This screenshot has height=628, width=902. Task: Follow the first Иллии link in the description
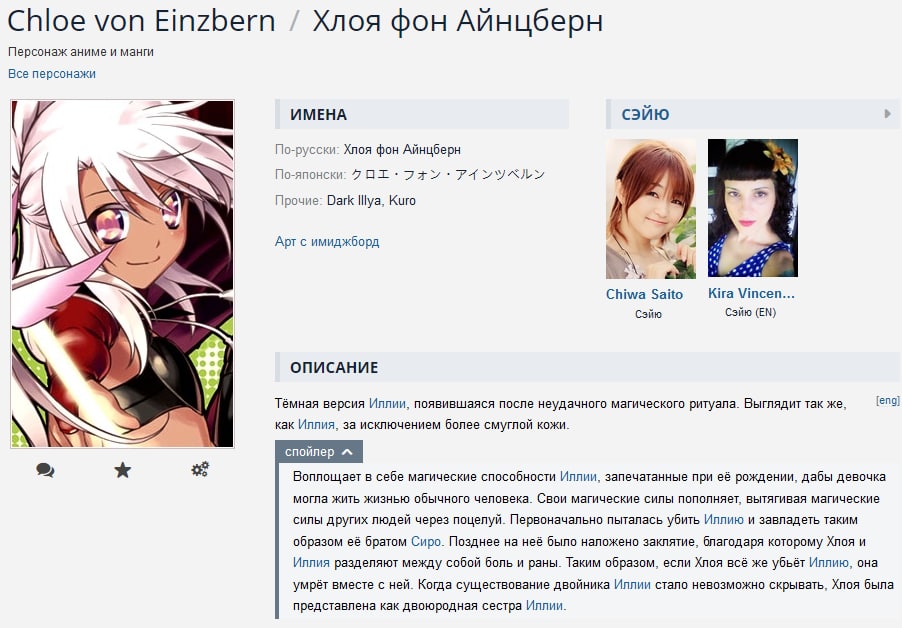[387, 404]
